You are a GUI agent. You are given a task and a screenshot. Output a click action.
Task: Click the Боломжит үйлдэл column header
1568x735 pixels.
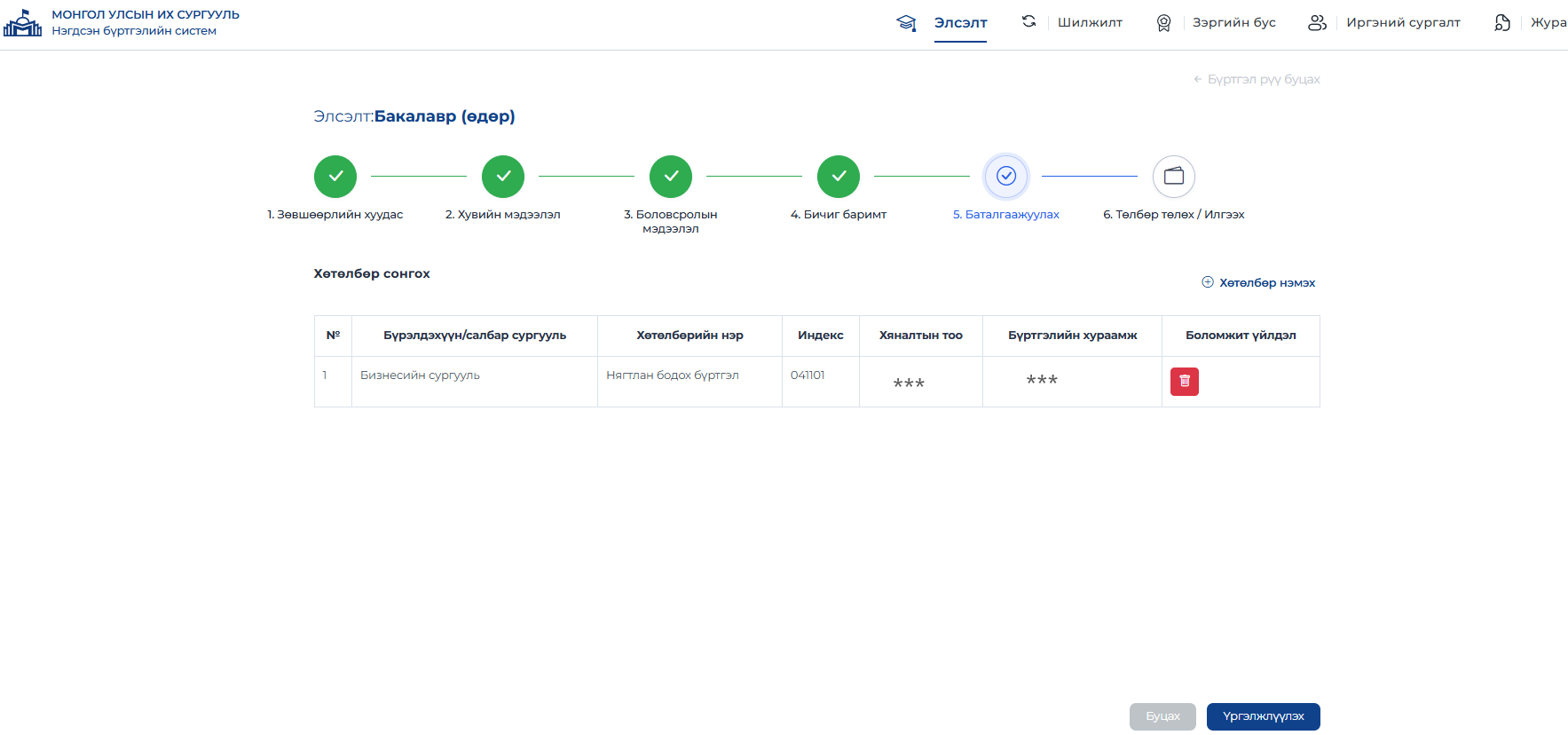1241,336
